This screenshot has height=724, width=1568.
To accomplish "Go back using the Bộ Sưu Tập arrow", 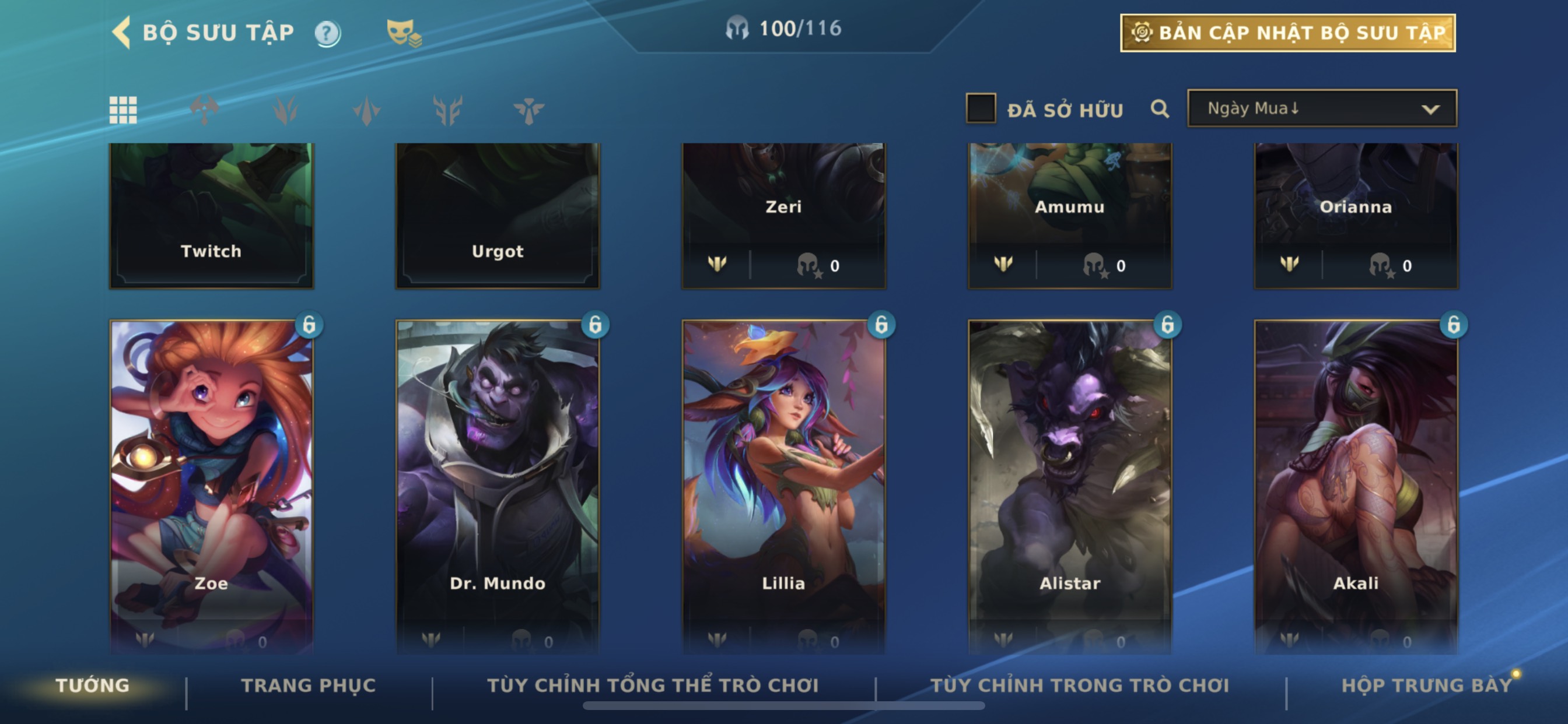I will [x=122, y=32].
